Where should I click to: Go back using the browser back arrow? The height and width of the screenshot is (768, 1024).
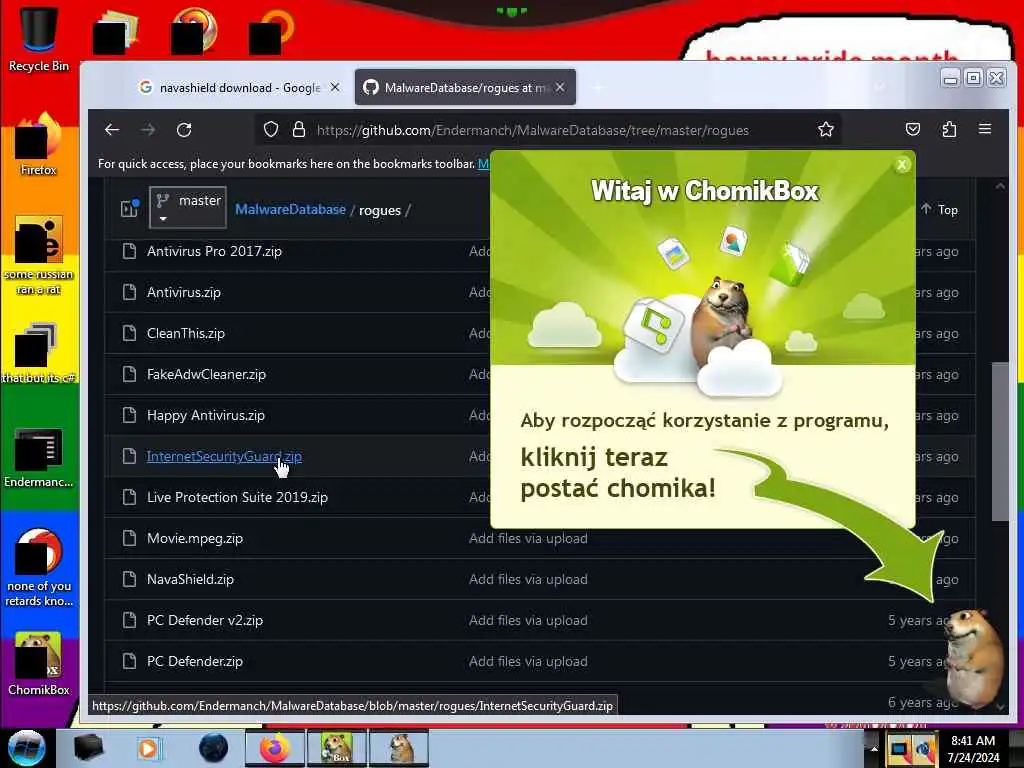112,130
